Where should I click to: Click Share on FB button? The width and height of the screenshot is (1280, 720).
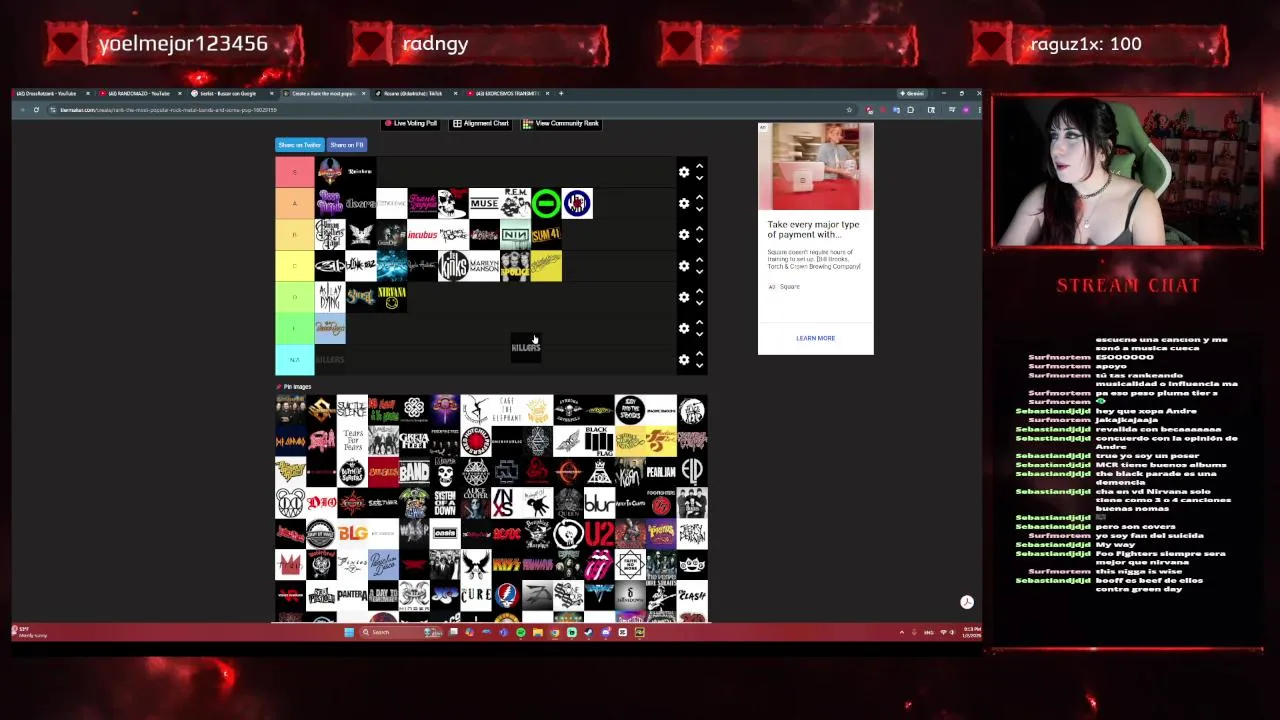(346, 145)
